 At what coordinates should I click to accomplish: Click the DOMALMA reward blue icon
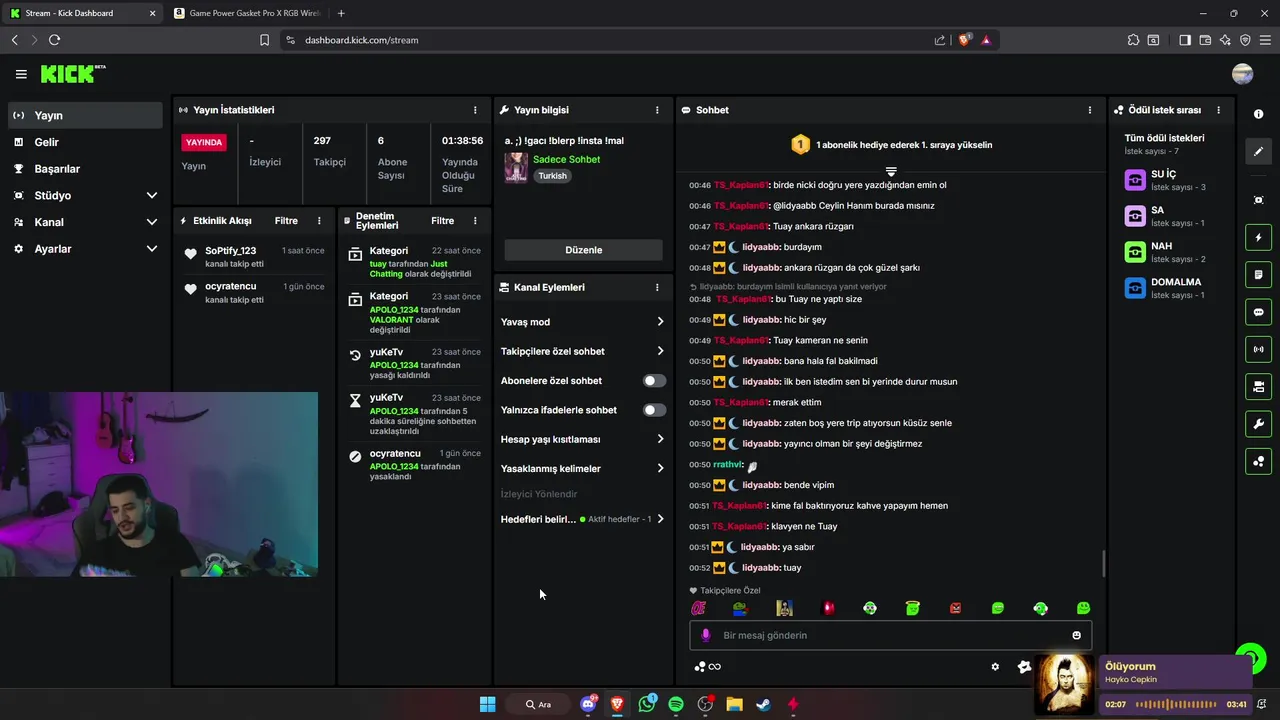1135,288
